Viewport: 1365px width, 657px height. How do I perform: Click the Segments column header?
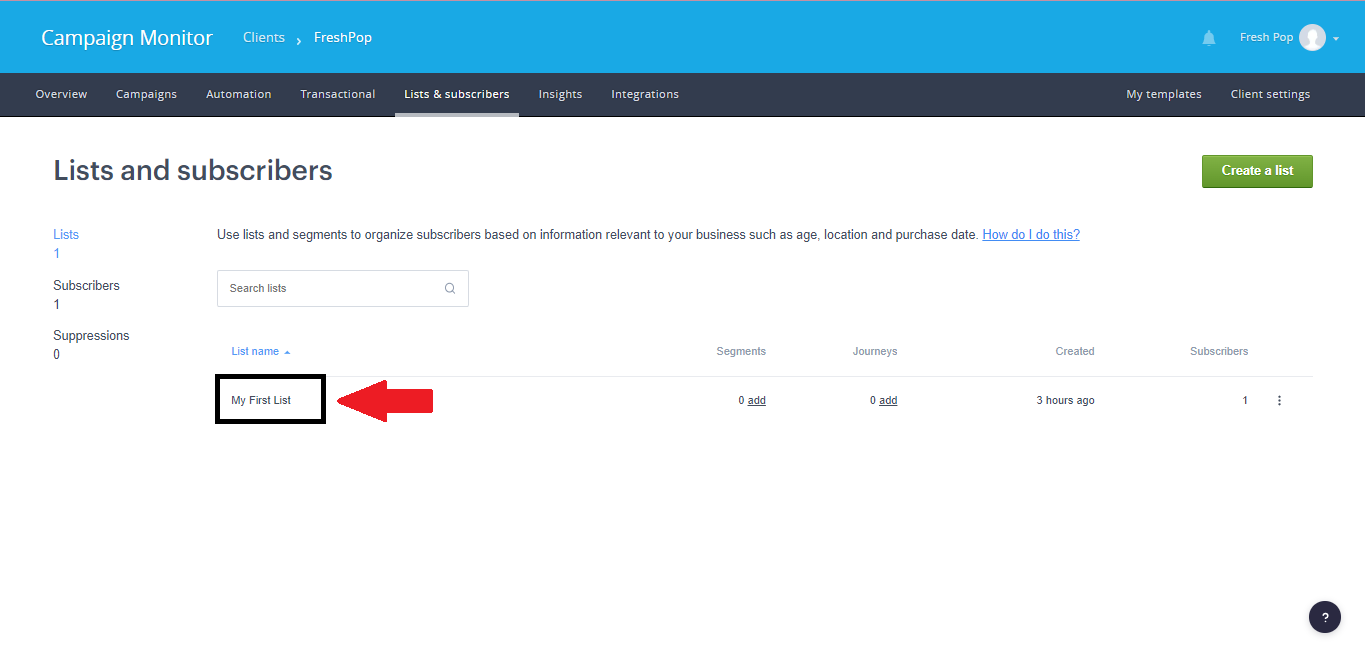[x=741, y=351]
